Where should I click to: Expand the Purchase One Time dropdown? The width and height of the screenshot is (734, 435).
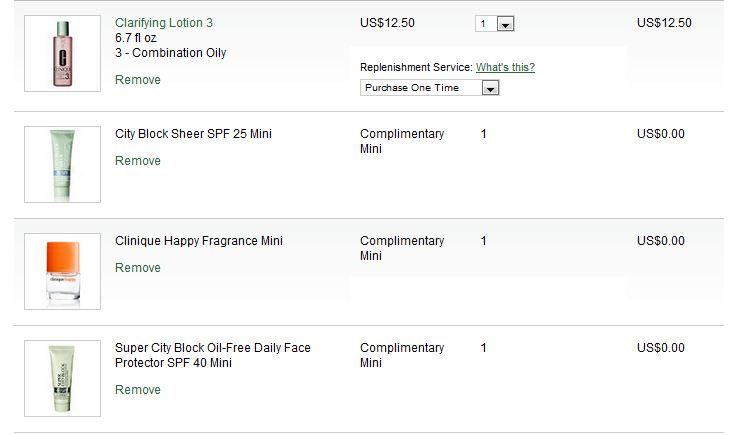click(x=490, y=88)
